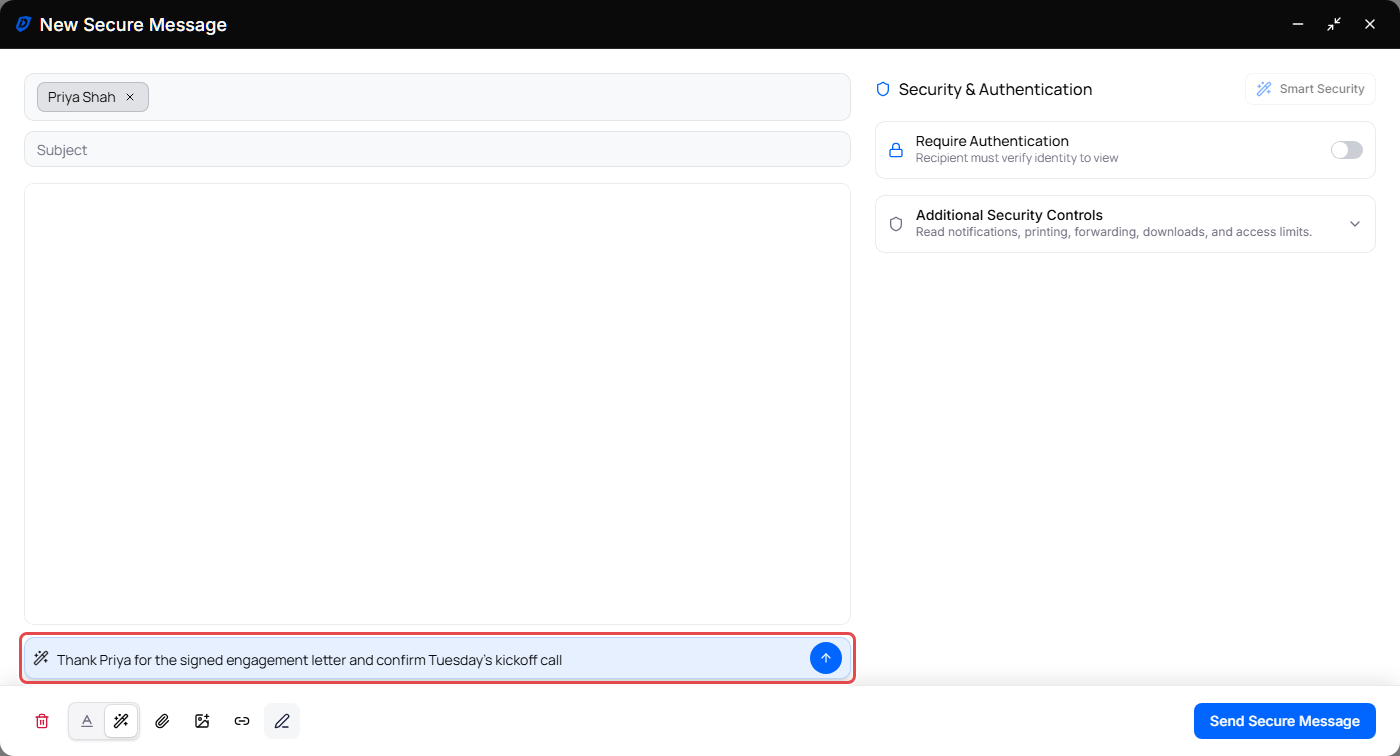The image size is (1400, 756).
Task: Click the 'New Secure Message' title text
Action: click(133, 25)
